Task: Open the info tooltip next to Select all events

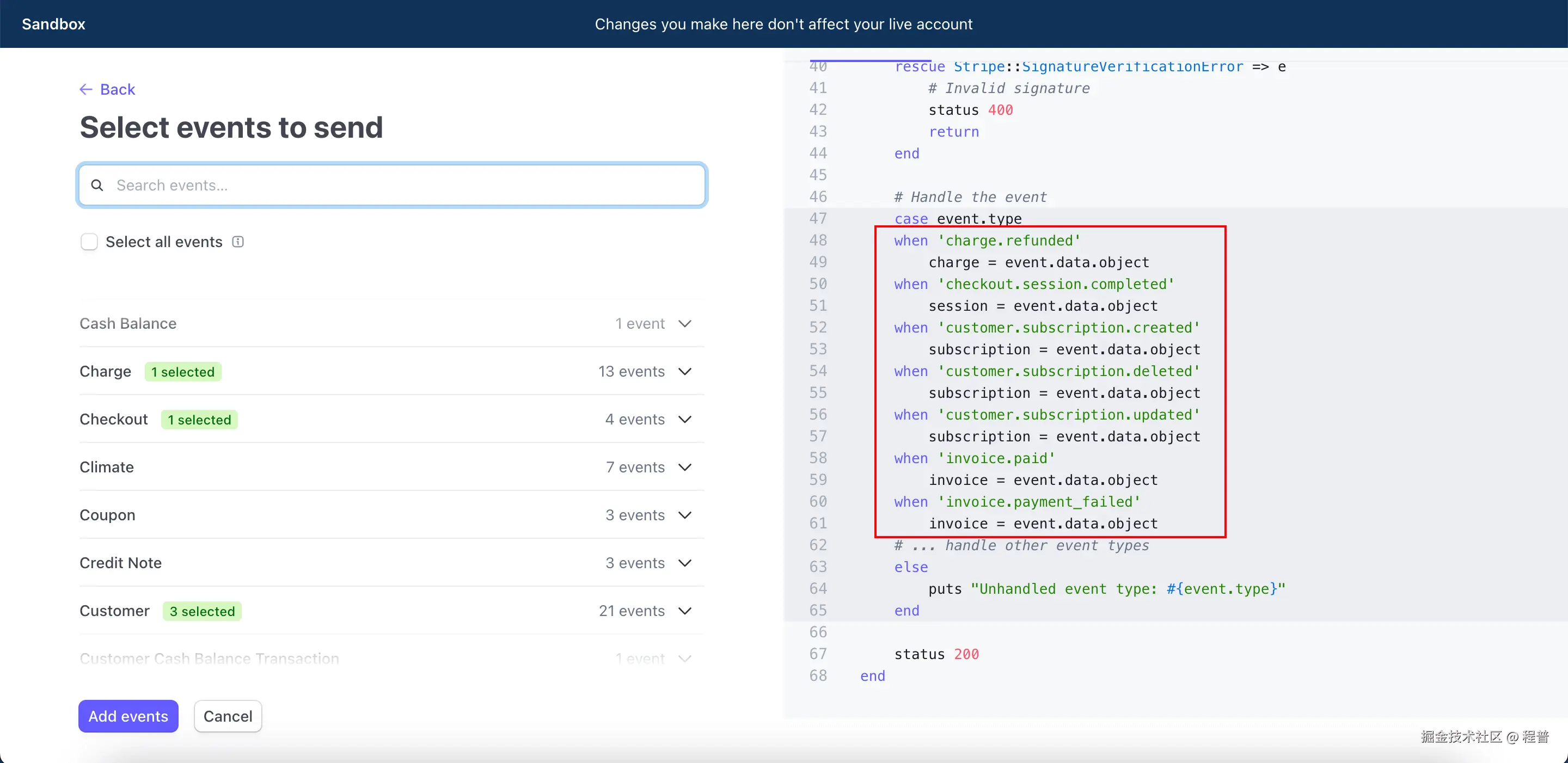Action: [x=237, y=242]
